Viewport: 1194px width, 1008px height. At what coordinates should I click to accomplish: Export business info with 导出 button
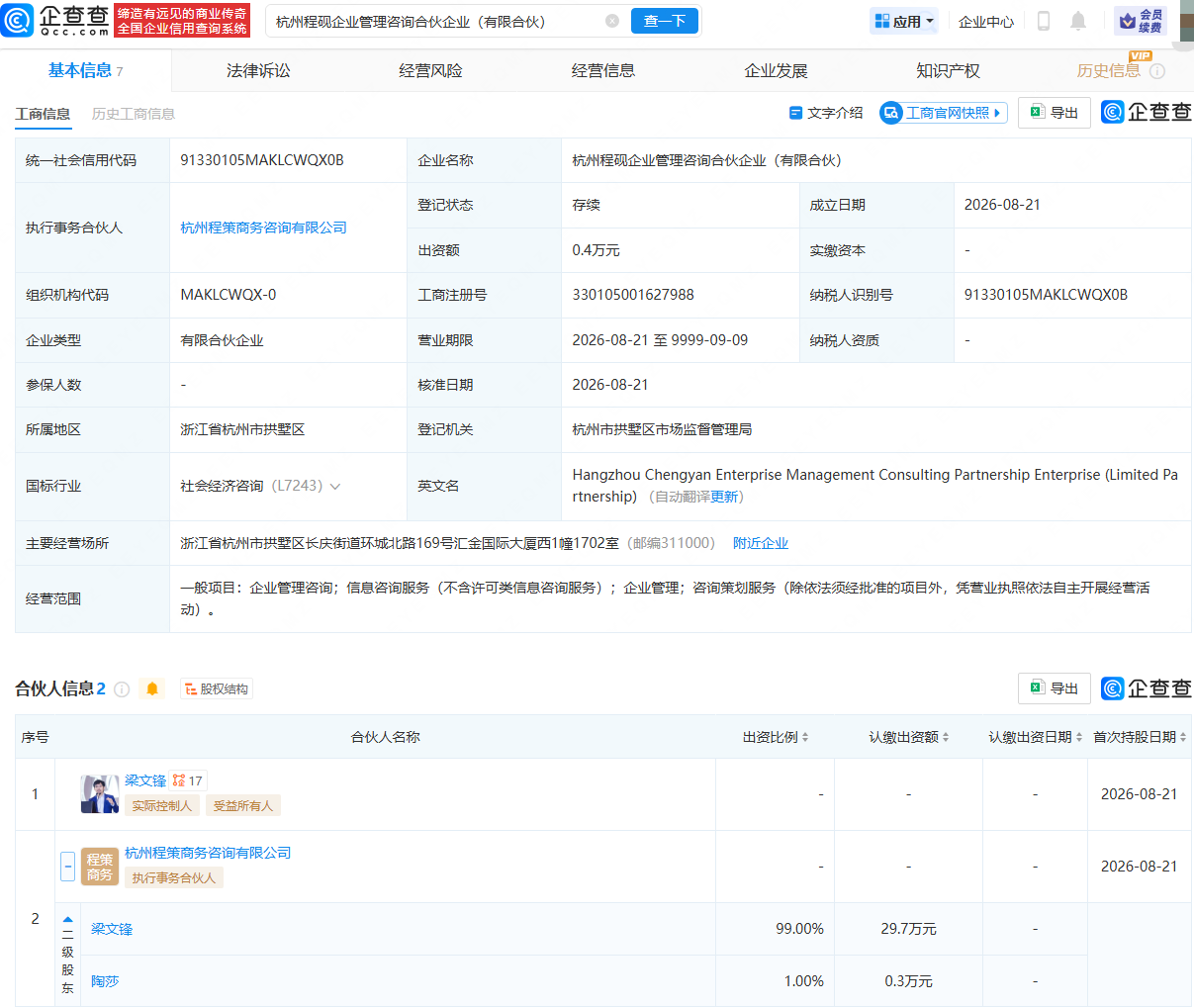point(1055,113)
